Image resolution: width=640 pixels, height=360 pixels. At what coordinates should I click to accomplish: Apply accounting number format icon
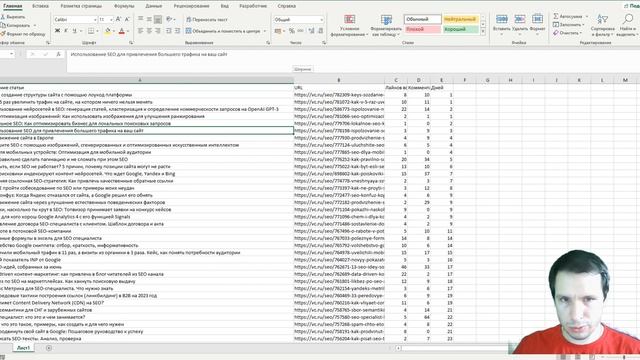(x=278, y=31)
